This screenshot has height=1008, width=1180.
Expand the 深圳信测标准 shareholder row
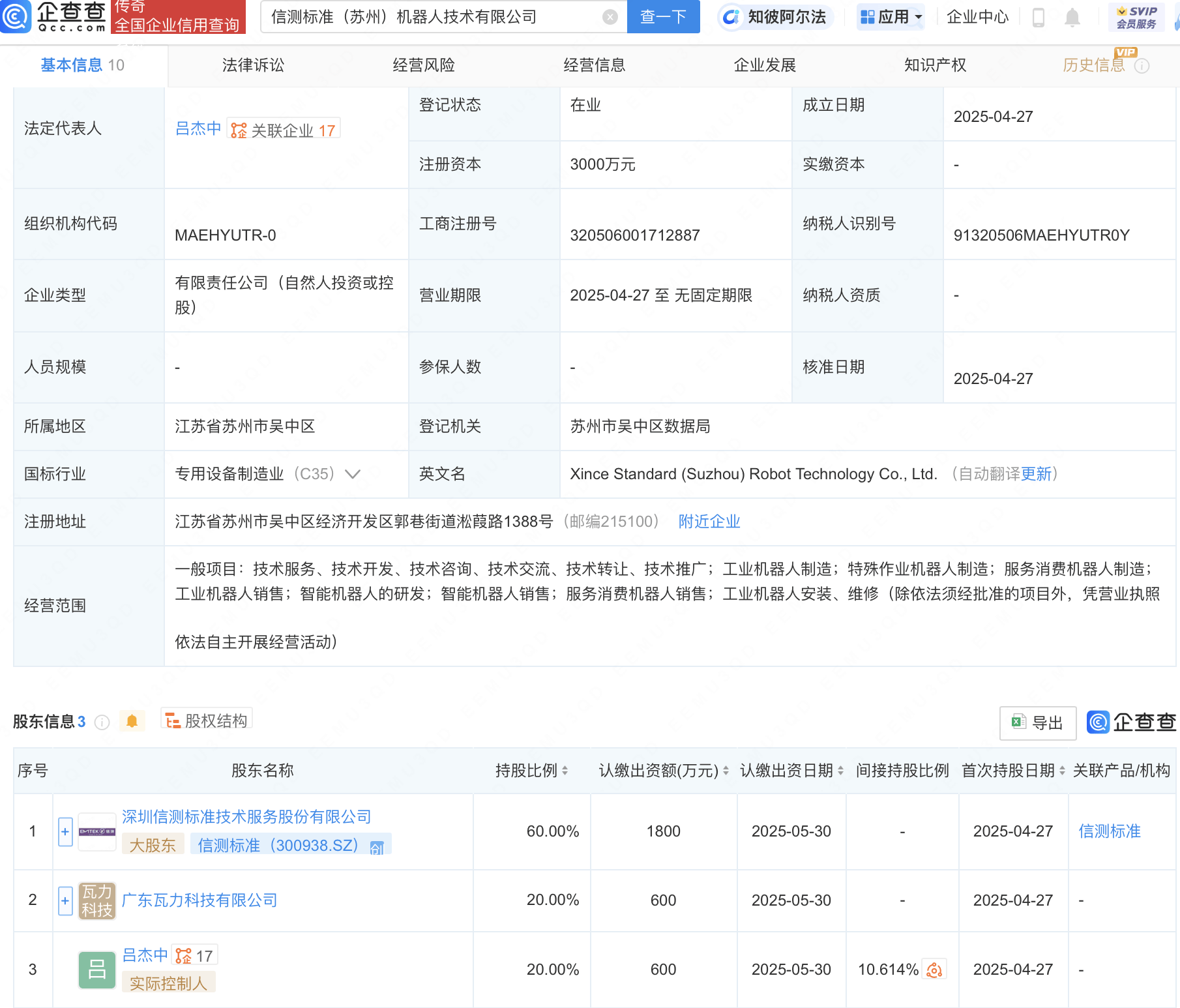tap(65, 832)
